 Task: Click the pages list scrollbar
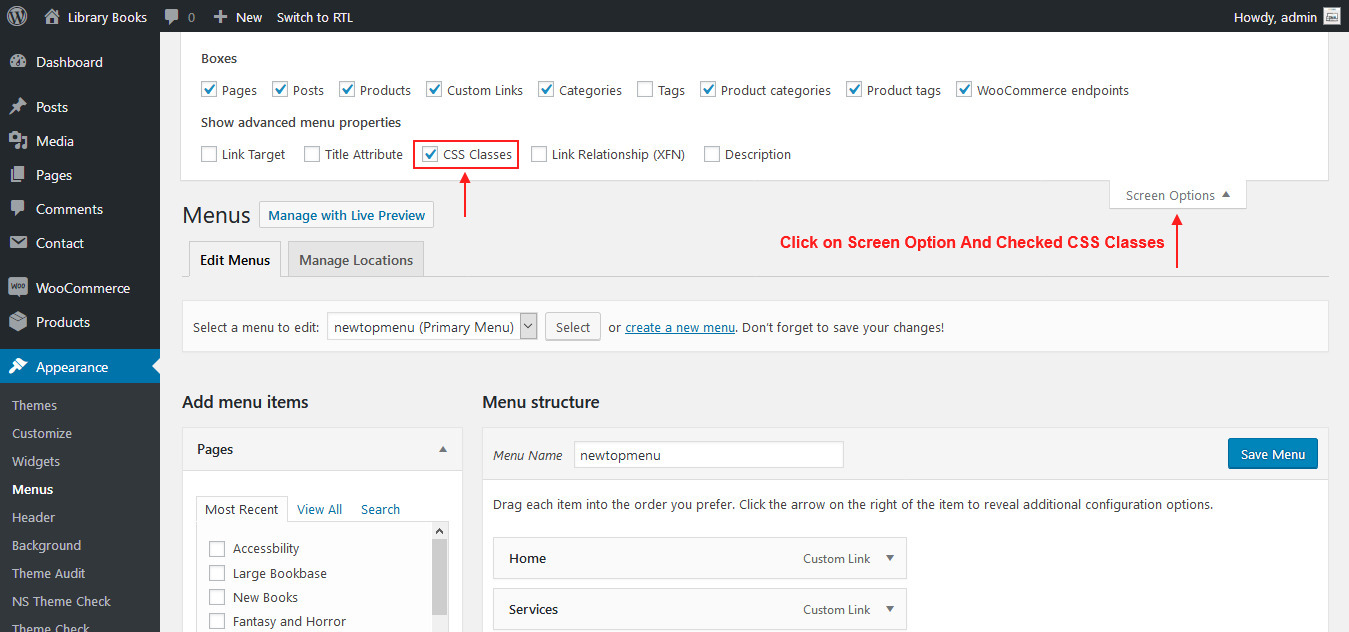pos(439,577)
